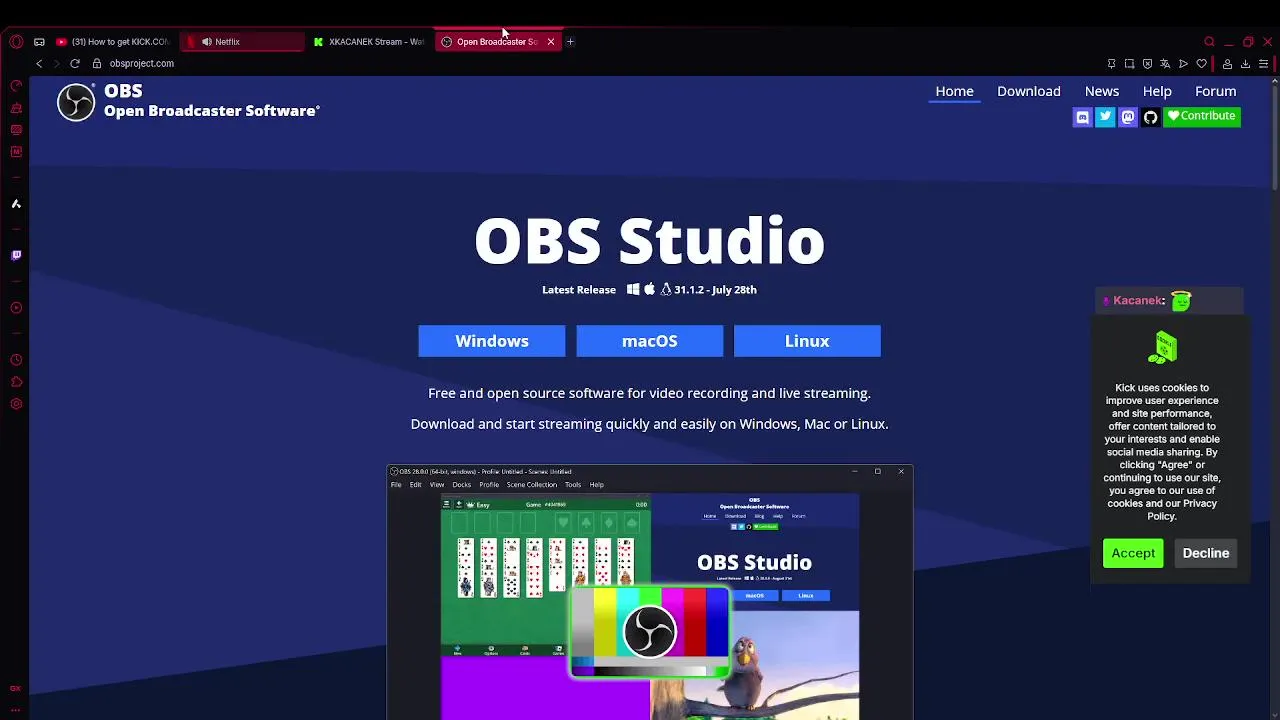Screen dimensions: 1280x720
Task: Open the OBS Twitter icon link
Action: click(x=1105, y=117)
